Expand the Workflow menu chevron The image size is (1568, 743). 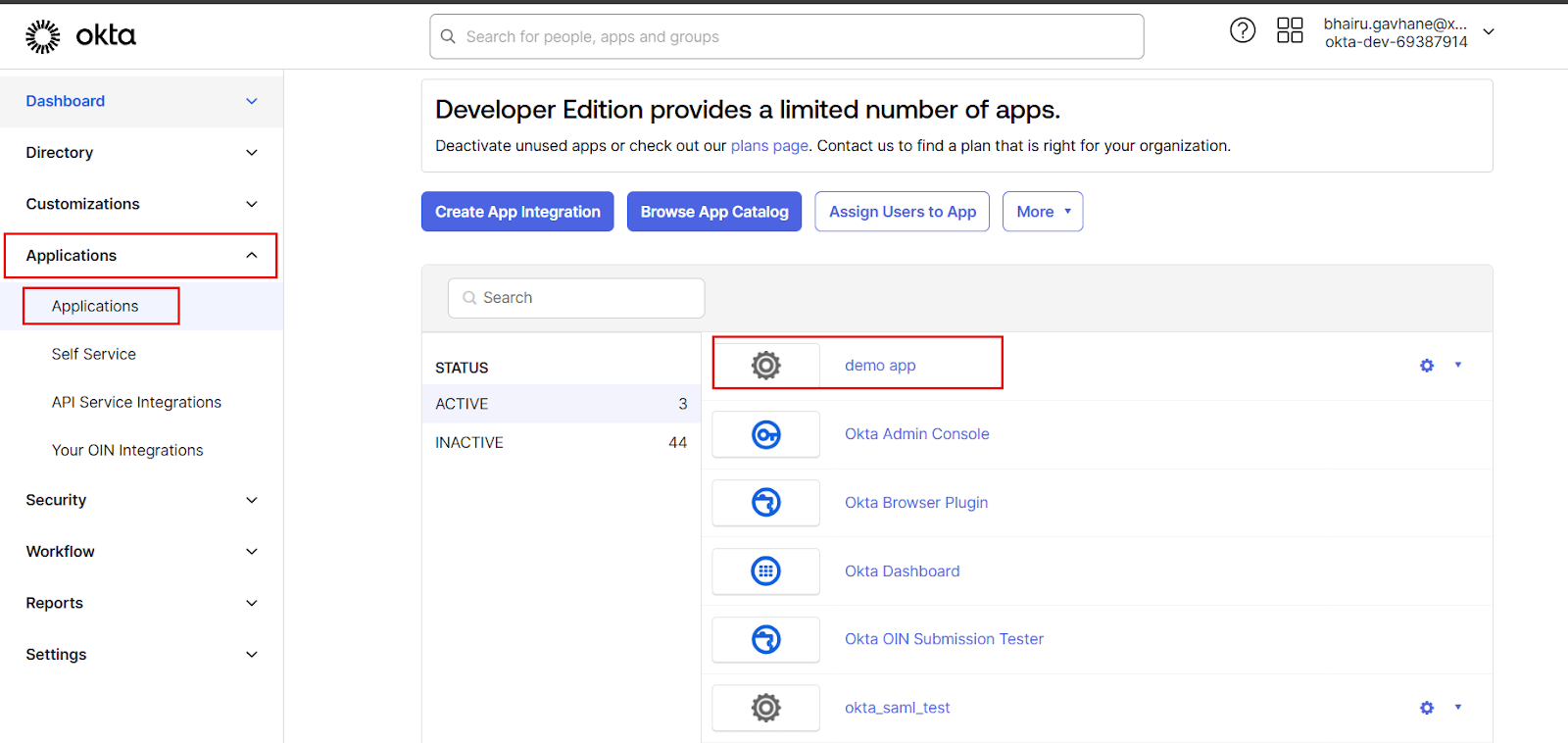pyautogui.click(x=252, y=552)
